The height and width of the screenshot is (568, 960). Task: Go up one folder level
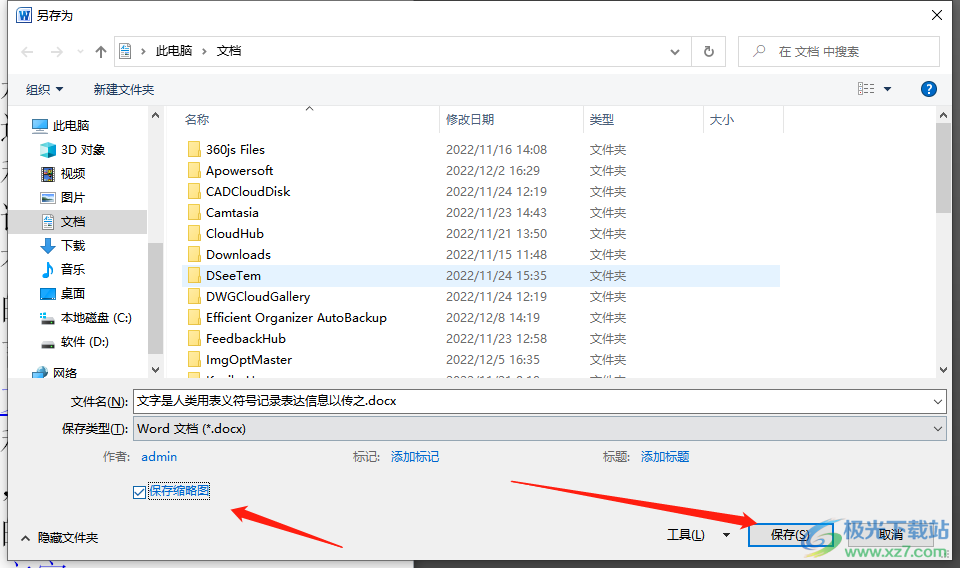click(x=101, y=52)
